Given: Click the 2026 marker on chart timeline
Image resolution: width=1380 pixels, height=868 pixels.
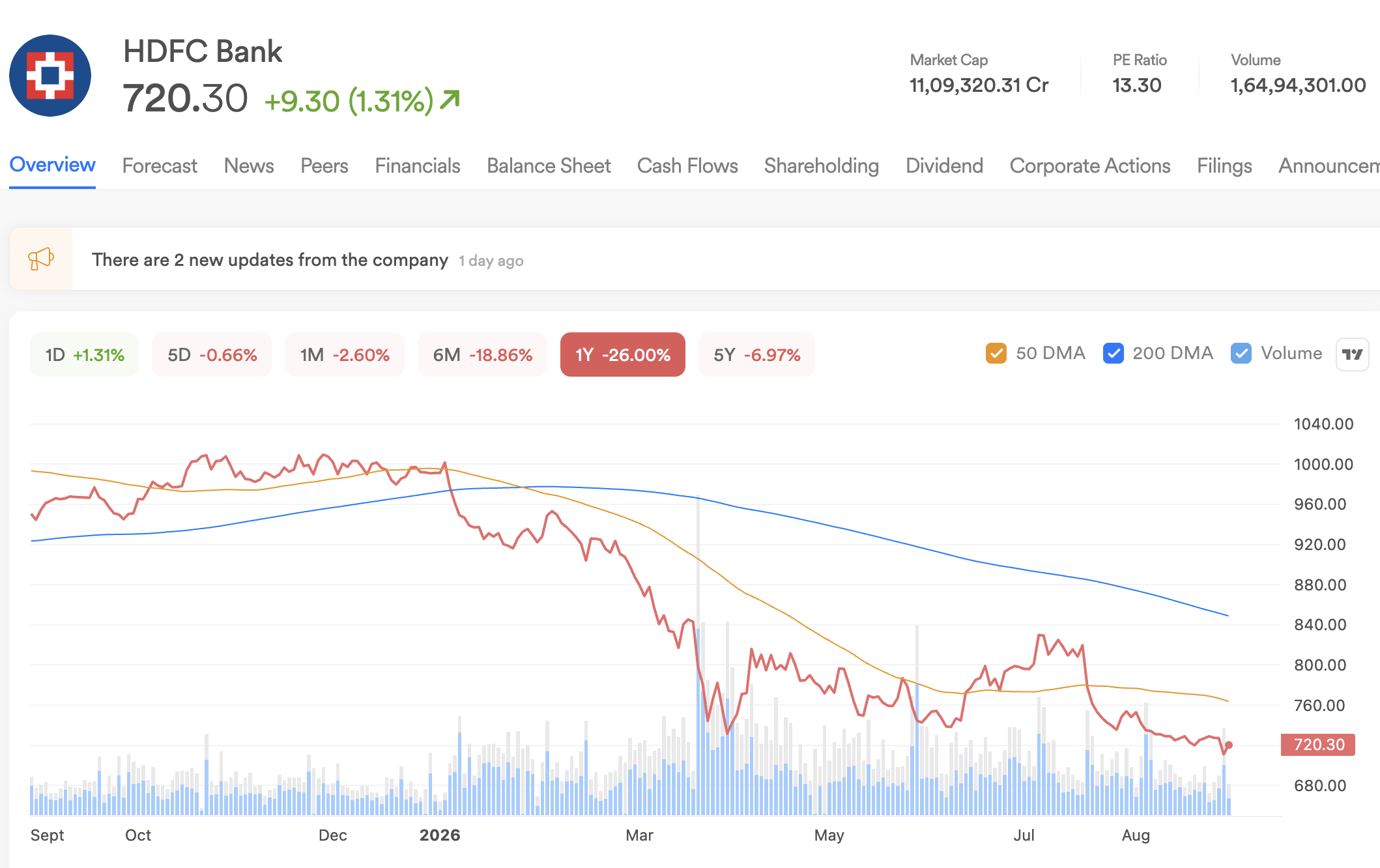Looking at the screenshot, I should click(440, 835).
